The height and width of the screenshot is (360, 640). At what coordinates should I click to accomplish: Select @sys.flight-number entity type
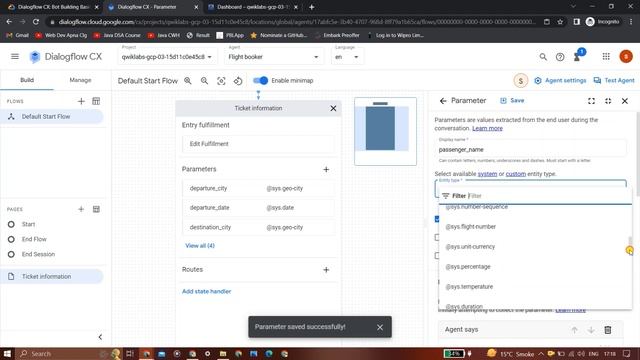click(x=535, y=227)
